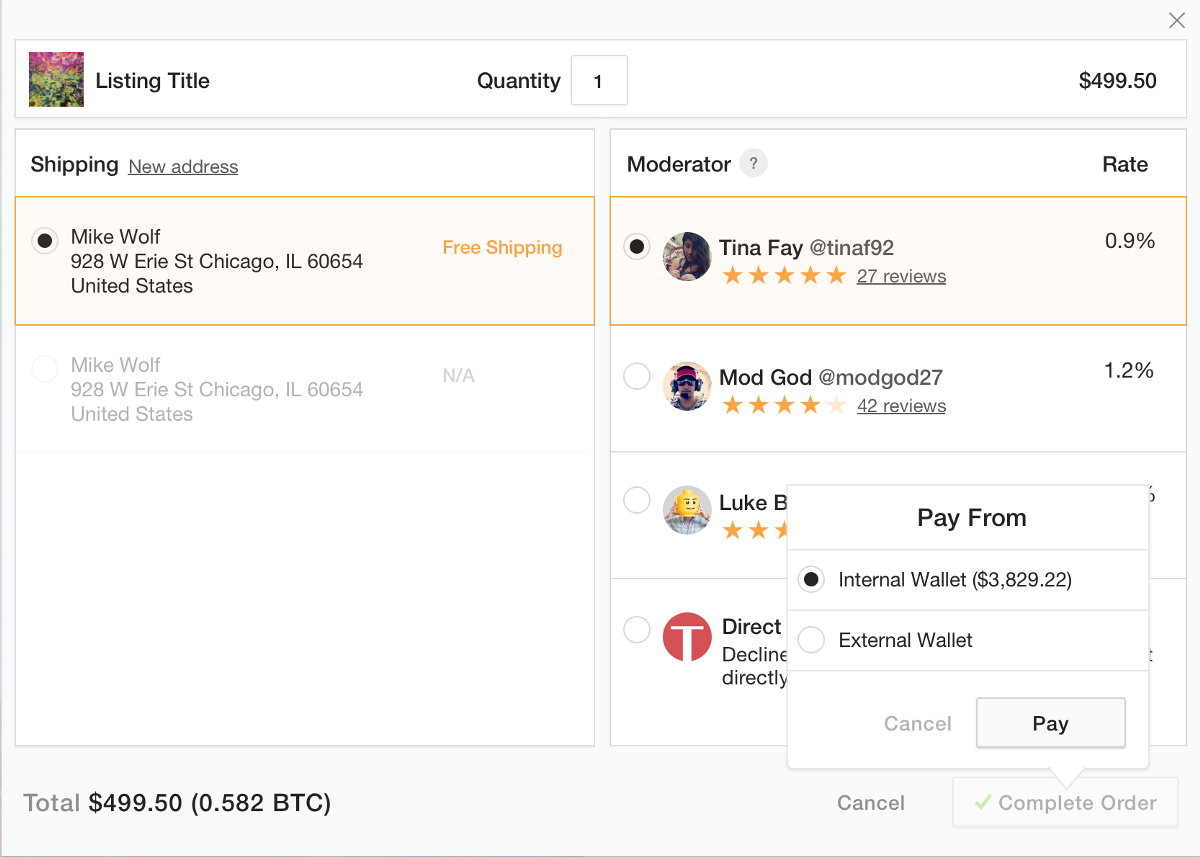Click Luke's Lego head avatar
The height and width of the screenshot is (857, 1200).
pyautogui.click(x=687, y=510)
